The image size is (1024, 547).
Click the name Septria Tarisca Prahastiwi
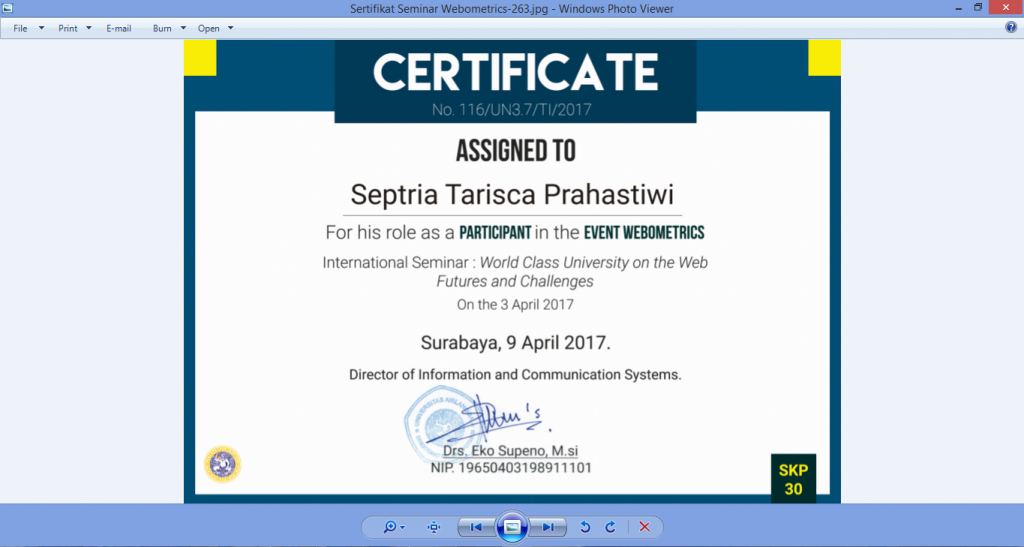click(512, 195)
